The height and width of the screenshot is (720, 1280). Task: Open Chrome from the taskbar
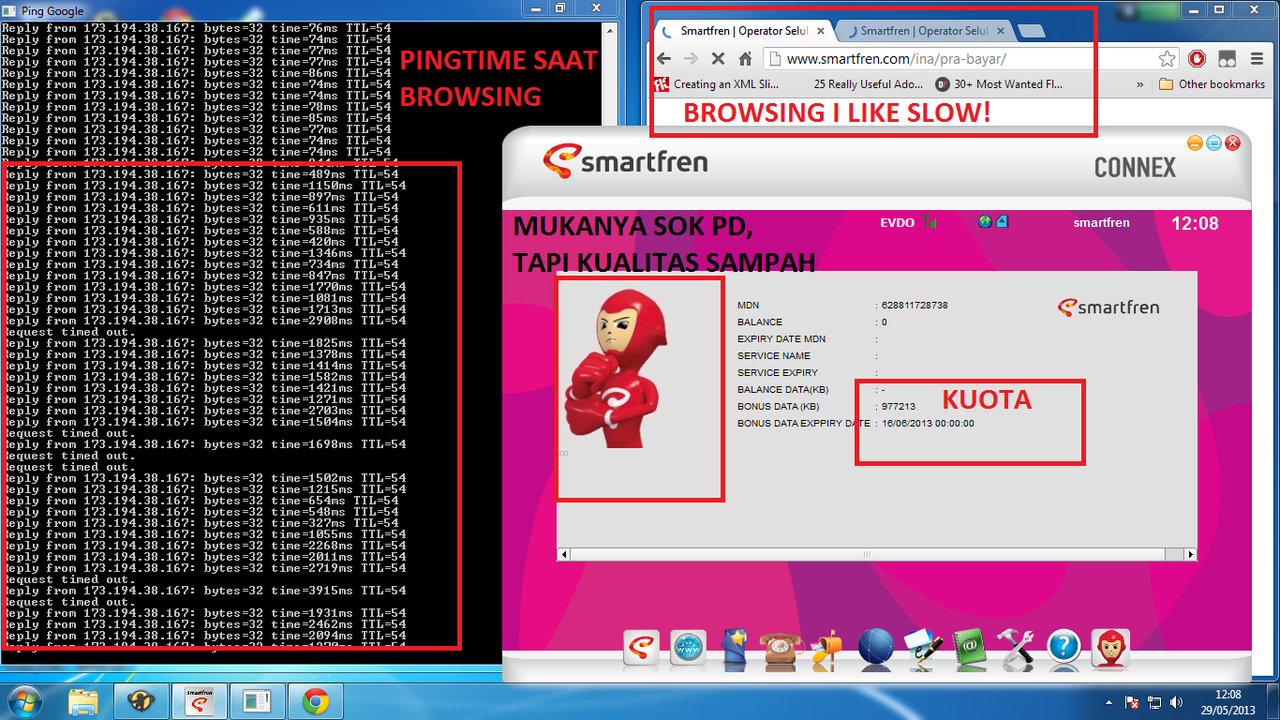pyautogui.click(x=316, y=701)
